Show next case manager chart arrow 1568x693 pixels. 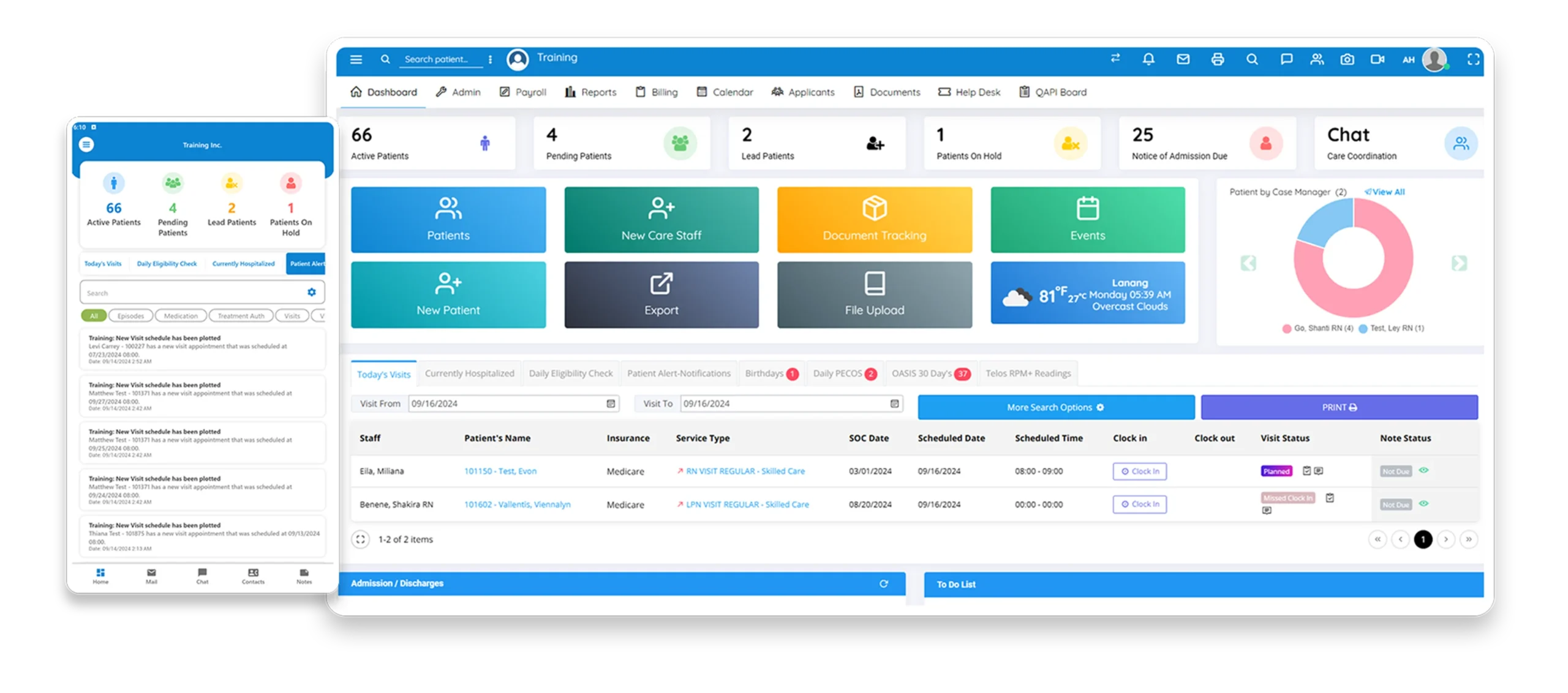[1458, 263]
